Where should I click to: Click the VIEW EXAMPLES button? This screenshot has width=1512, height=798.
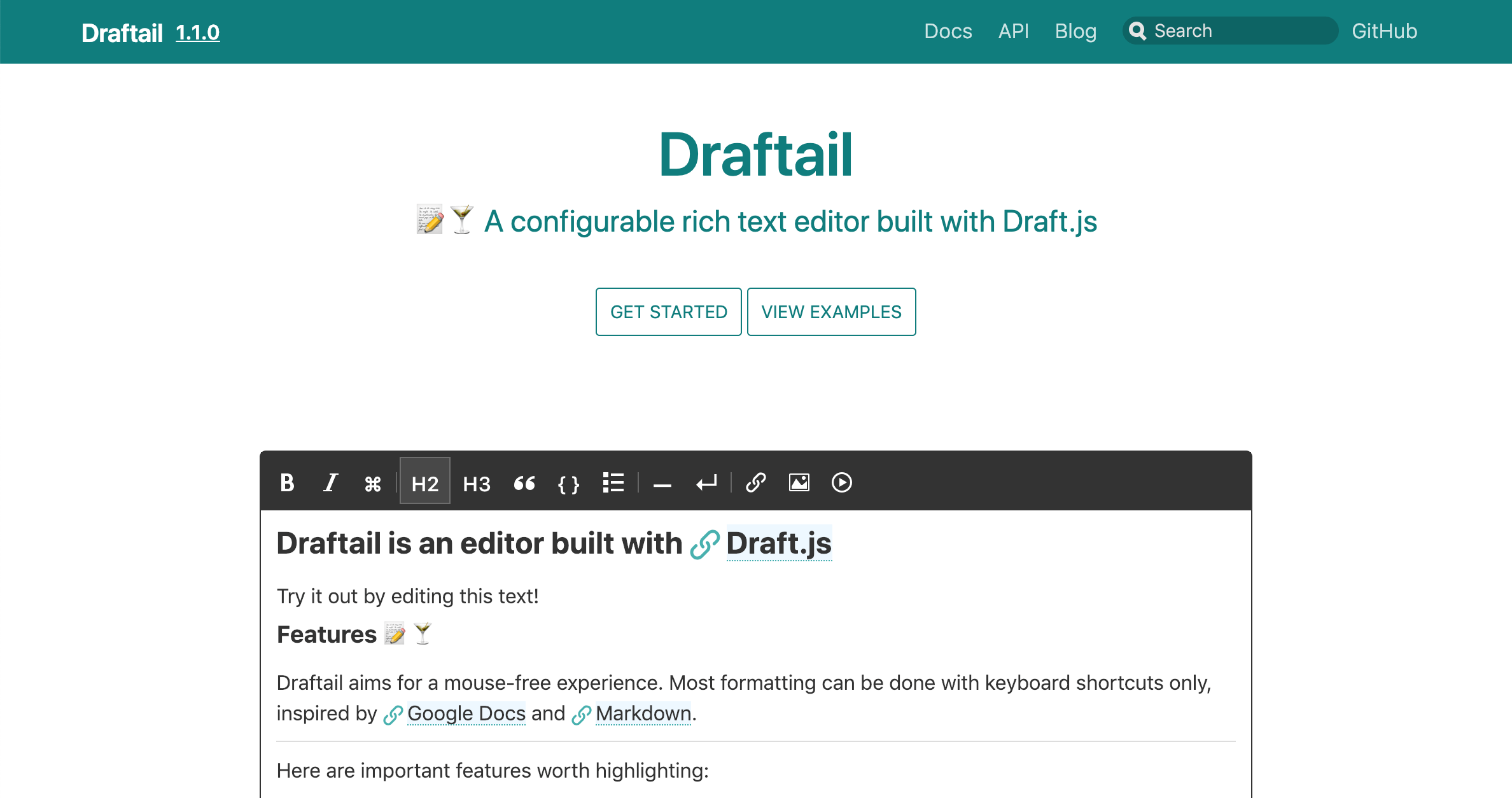[x=831, y=312]
